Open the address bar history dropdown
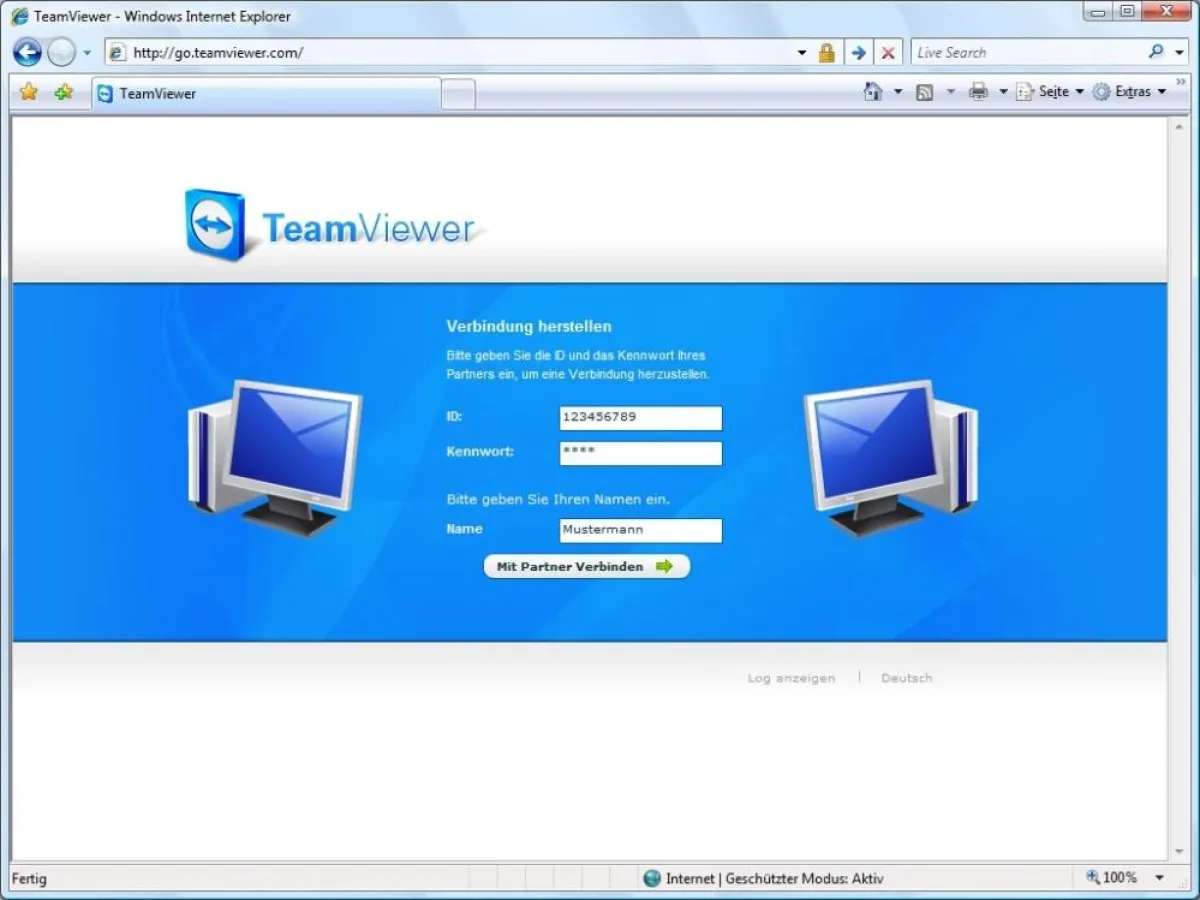Image resolution: width=1200 pixels, height=900 pixels. click(x=801, y=51)
